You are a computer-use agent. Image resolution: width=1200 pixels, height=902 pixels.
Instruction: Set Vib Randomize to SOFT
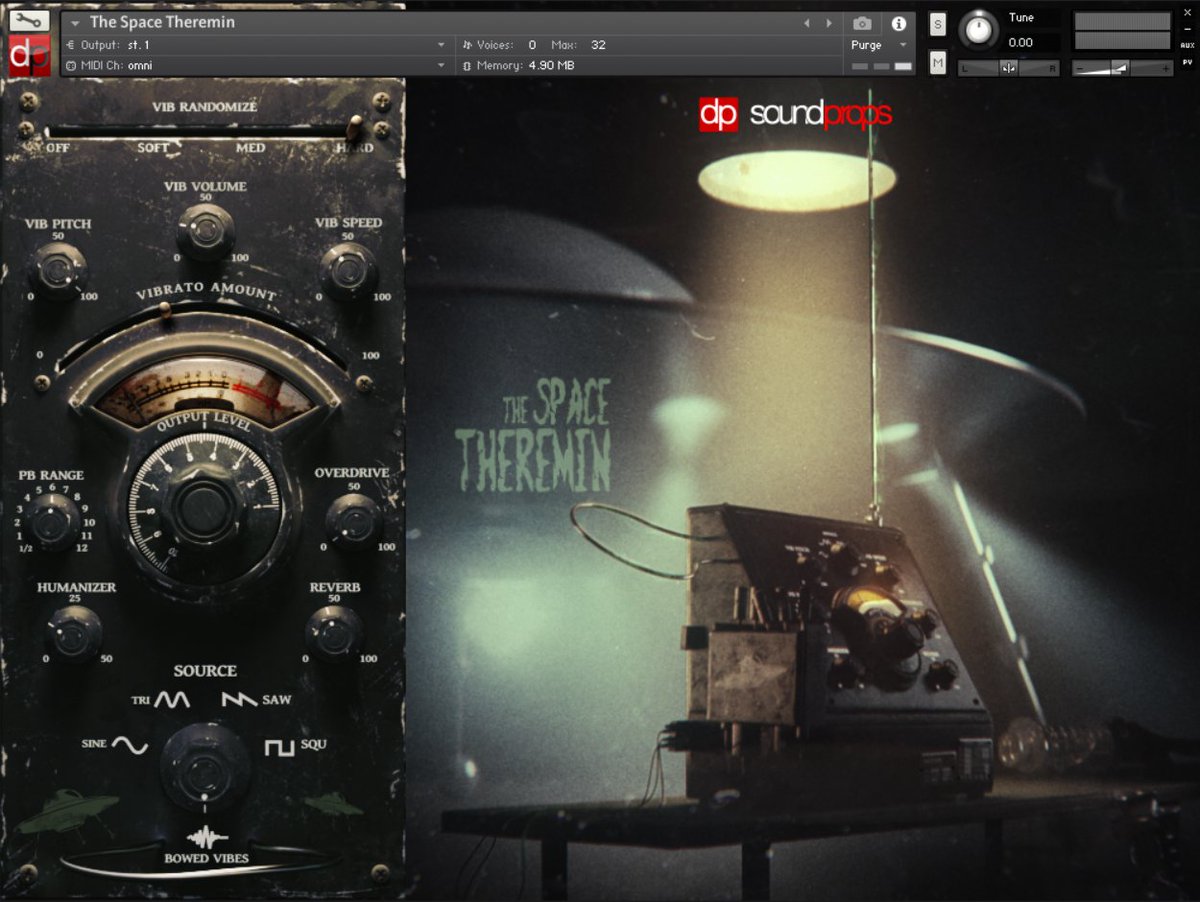click(x=153, y=148)
